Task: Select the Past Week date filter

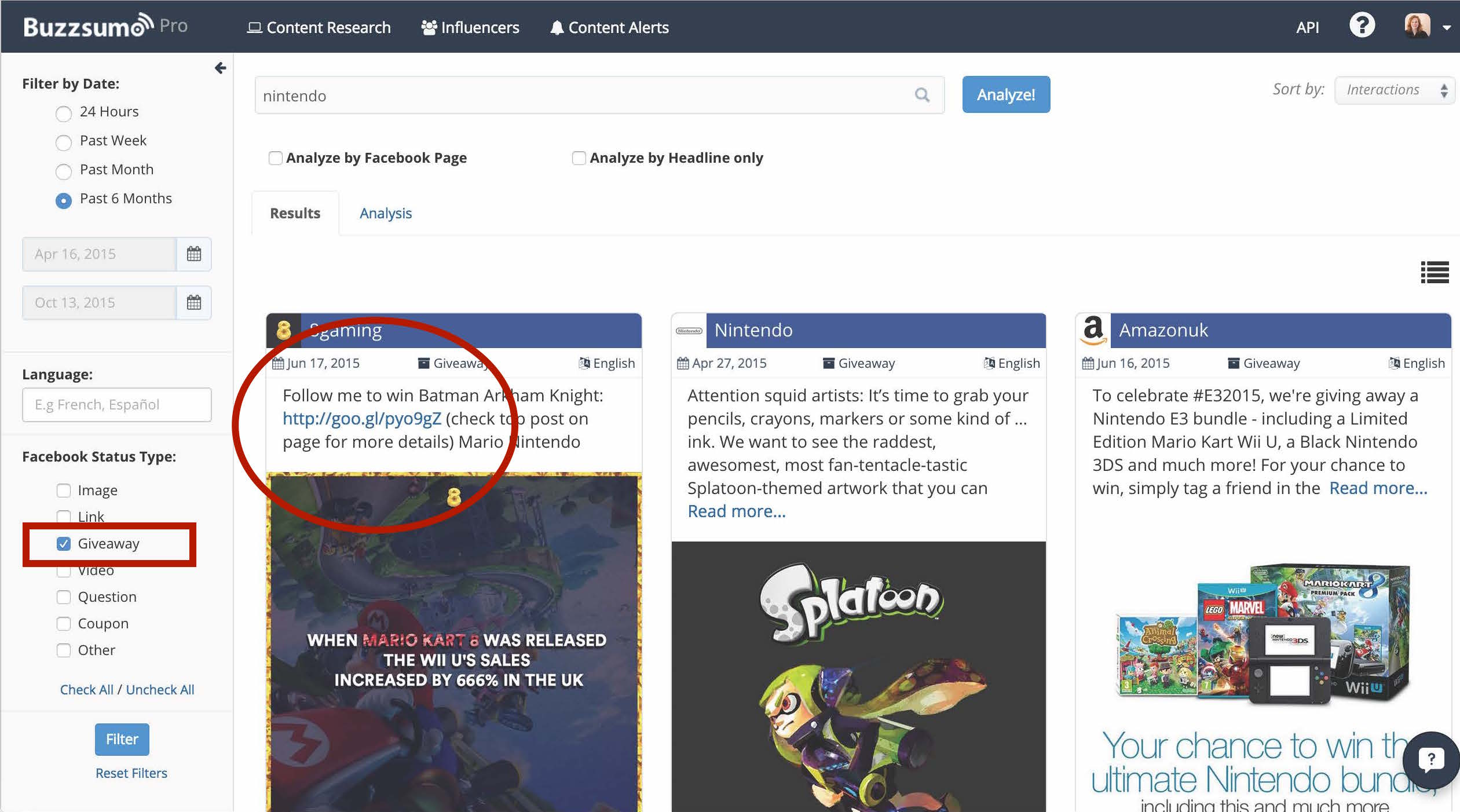Action: pyautogui.click(x=63, y=142)
